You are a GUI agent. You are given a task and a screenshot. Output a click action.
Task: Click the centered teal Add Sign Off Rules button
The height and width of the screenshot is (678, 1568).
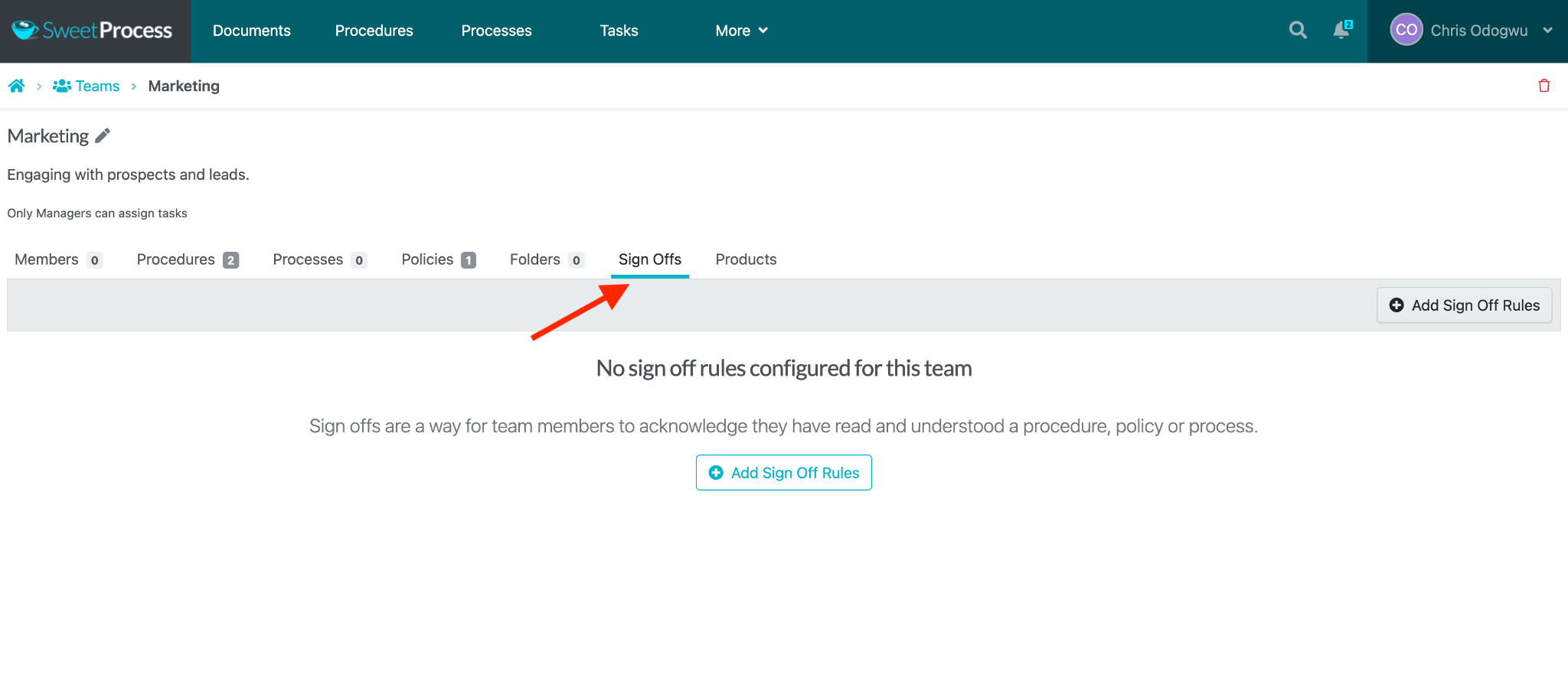coord(783,473)
